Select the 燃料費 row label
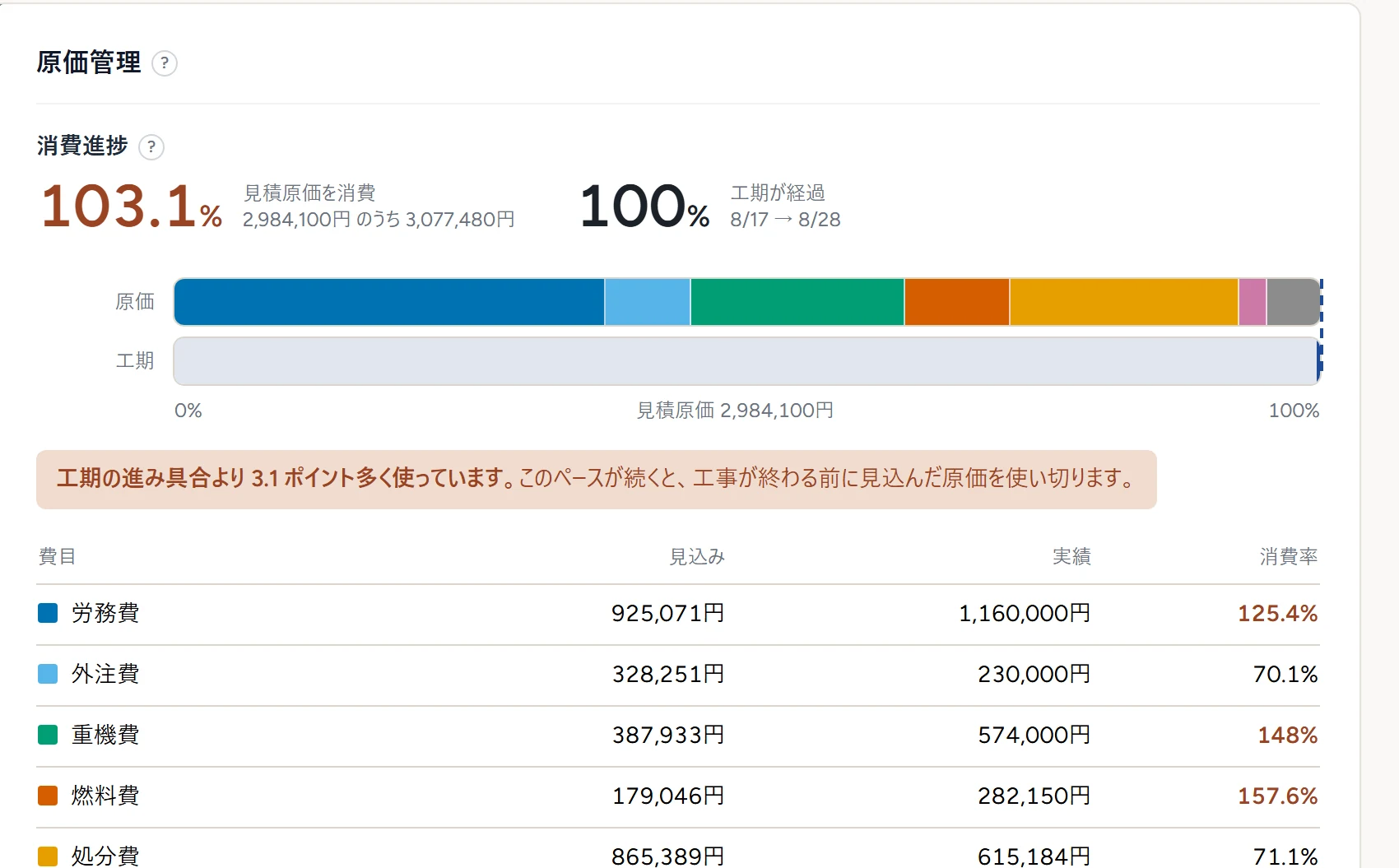Screen dimensions: 1399x868 [x=105, y=796]
